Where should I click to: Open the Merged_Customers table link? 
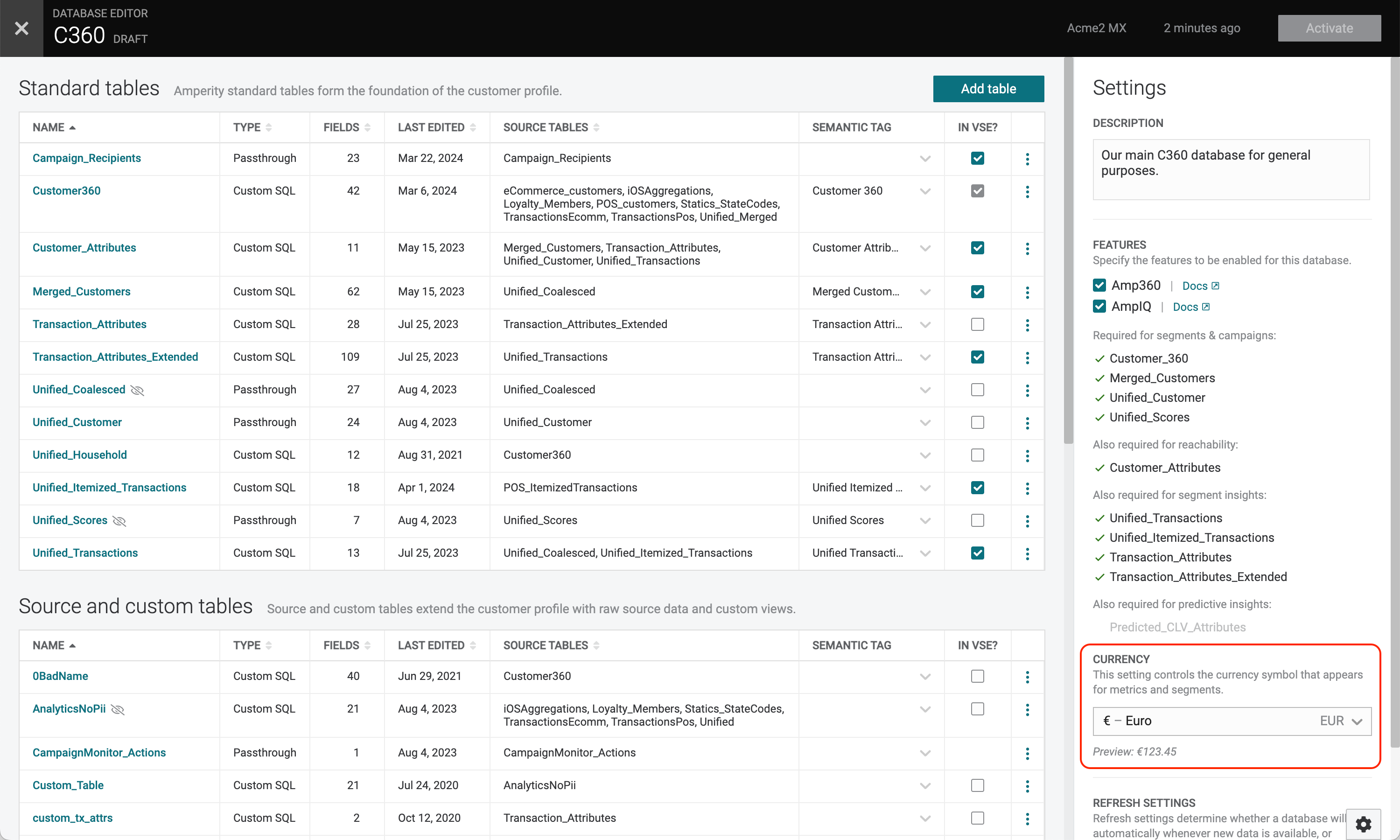click(x=82, y=292)
